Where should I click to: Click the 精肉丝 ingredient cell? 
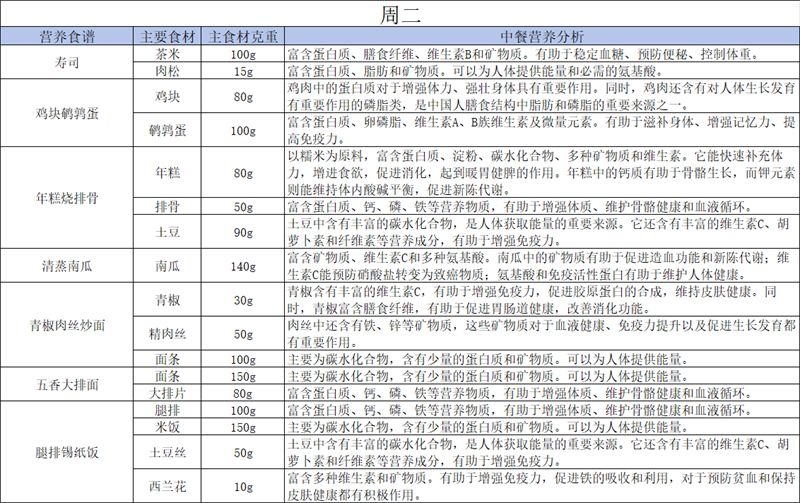coord(167,334)
